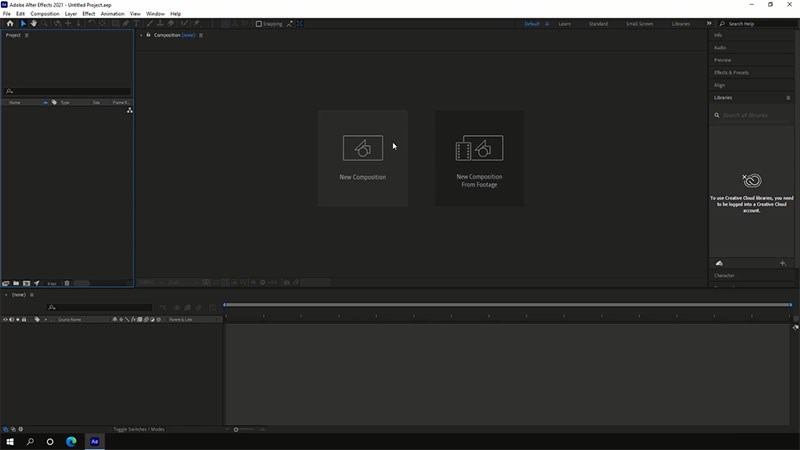Viewport: 800px width, 450px height.
Task: Click the project flowchart view icon
Action: 130,110
